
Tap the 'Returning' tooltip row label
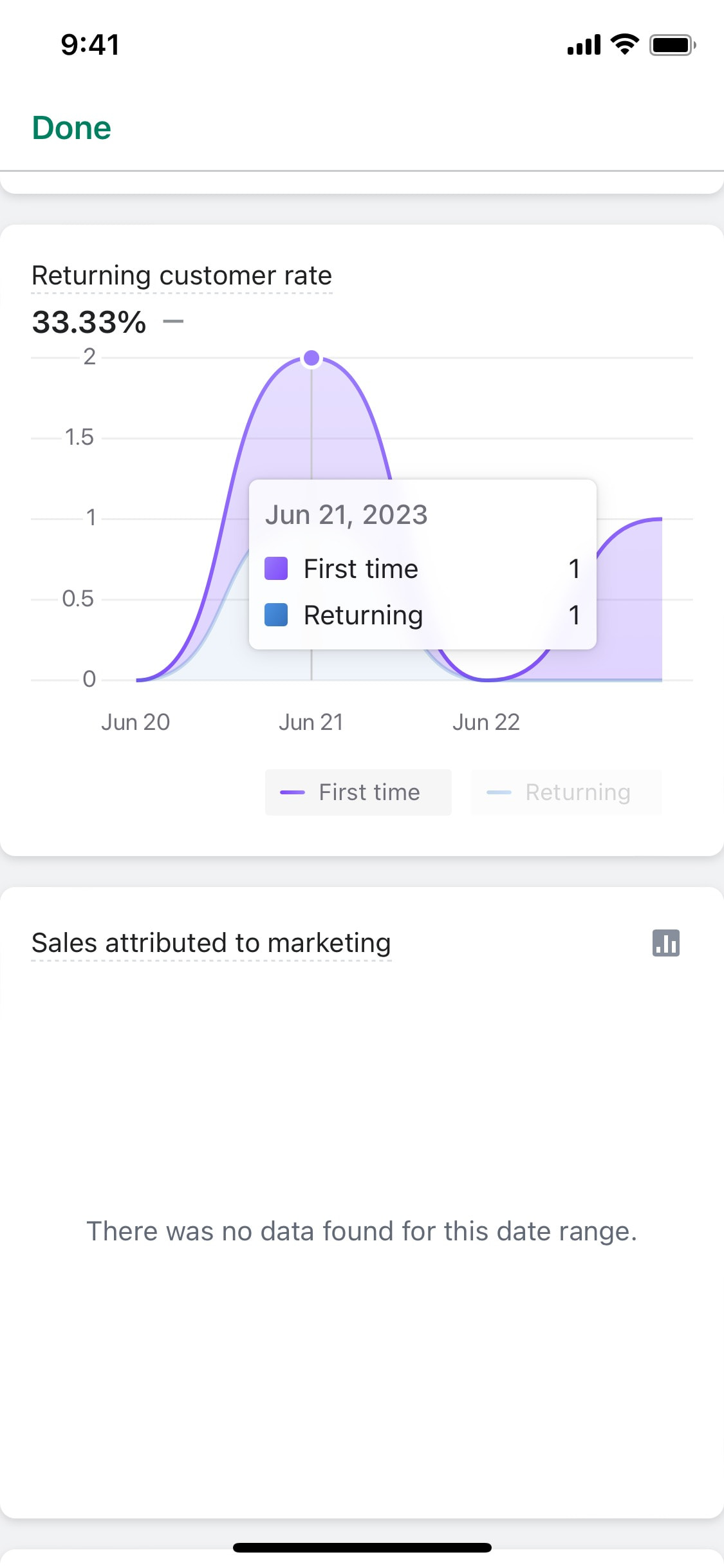[x=363, y=615]
